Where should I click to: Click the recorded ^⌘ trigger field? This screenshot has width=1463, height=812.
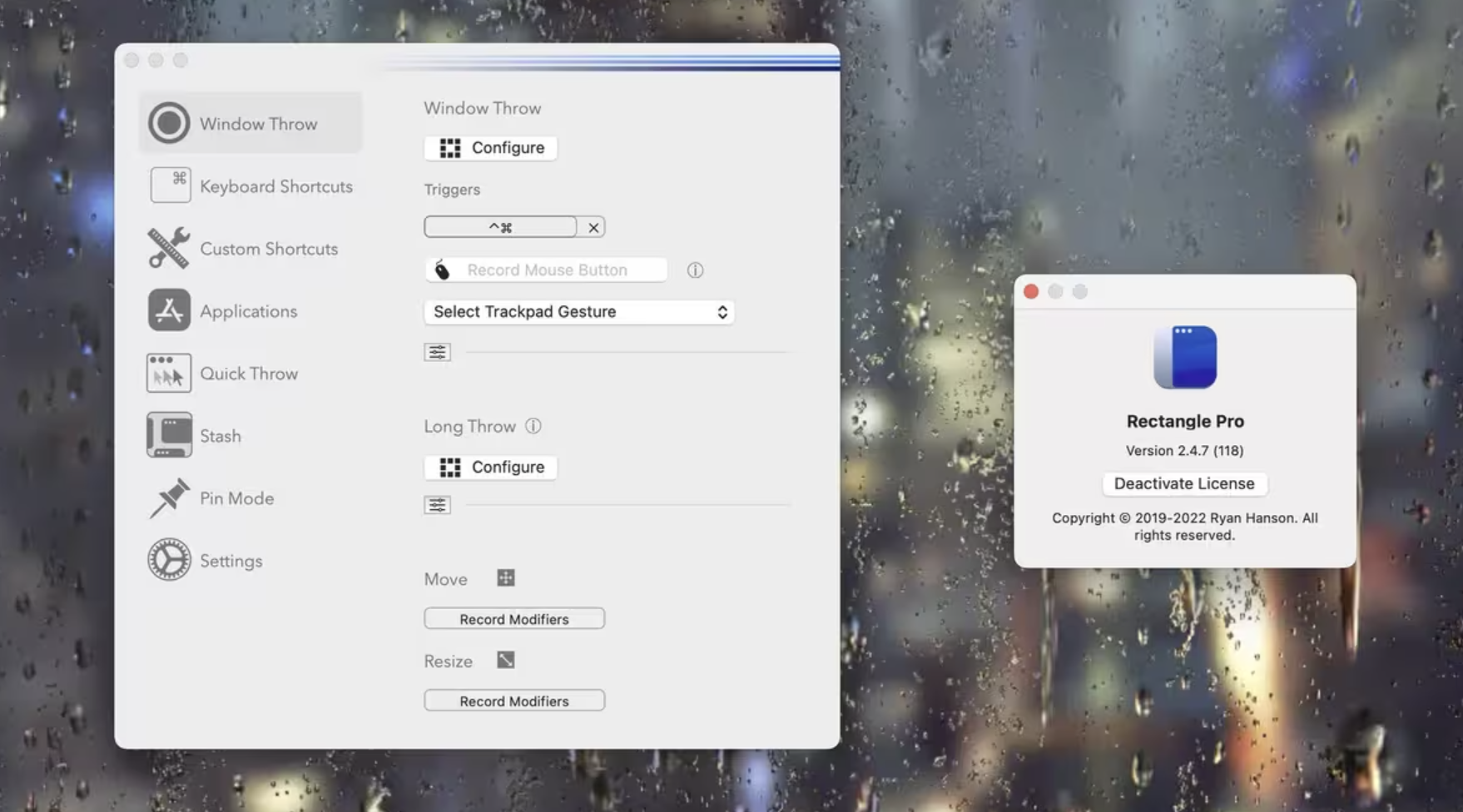500,226
